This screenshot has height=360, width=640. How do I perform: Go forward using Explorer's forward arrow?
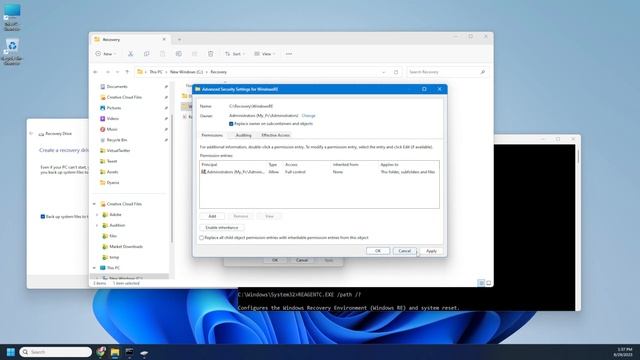tap(108, 72)
